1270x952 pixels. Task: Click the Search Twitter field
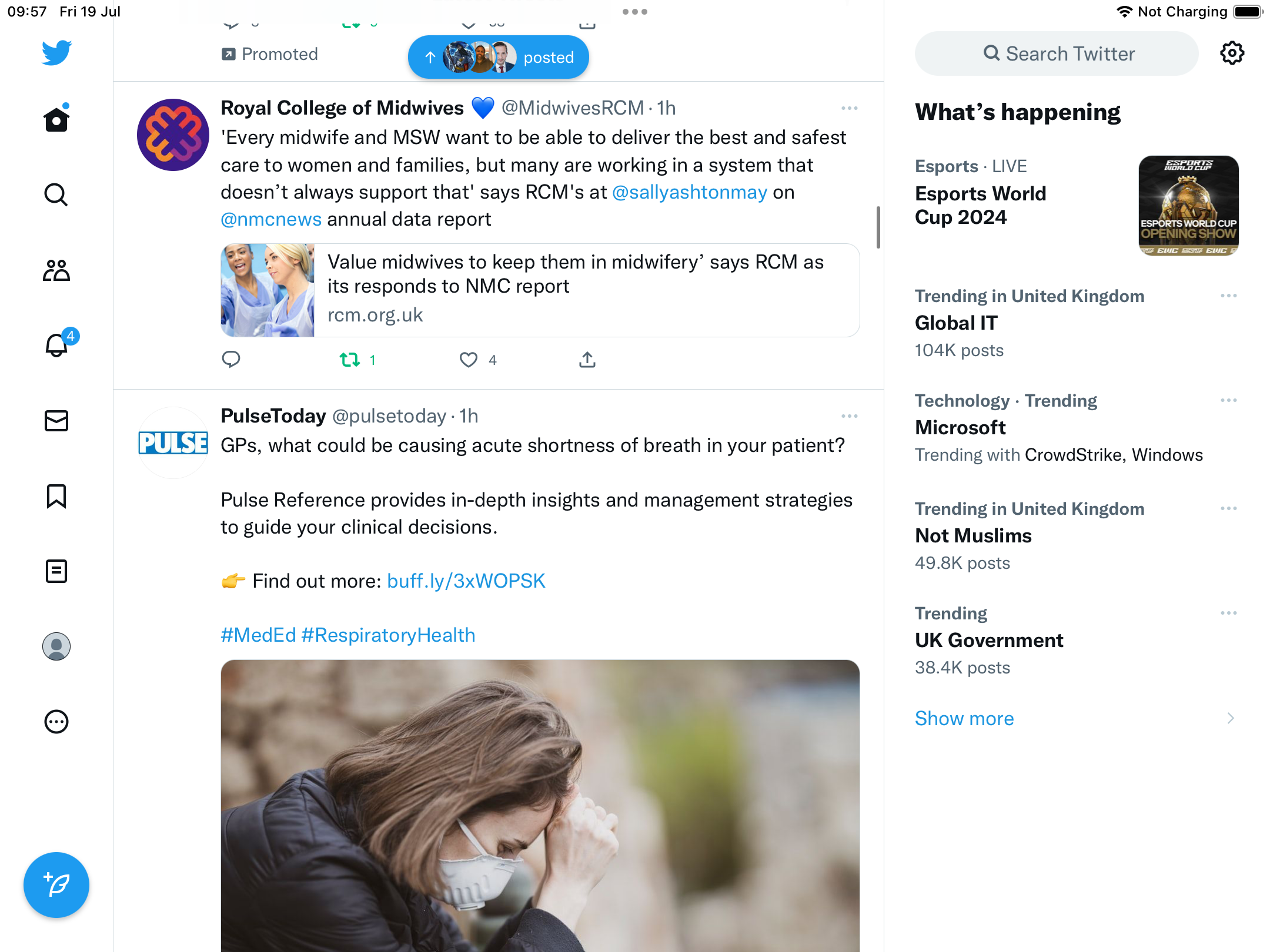pyautogui.click(x=1057, y=53)
